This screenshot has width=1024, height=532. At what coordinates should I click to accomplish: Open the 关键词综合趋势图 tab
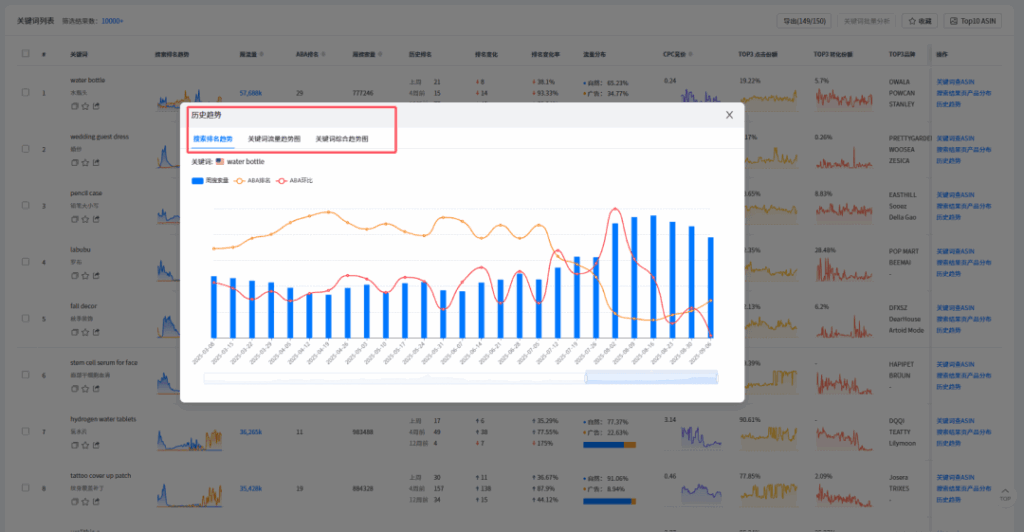[x=342, y=139]
